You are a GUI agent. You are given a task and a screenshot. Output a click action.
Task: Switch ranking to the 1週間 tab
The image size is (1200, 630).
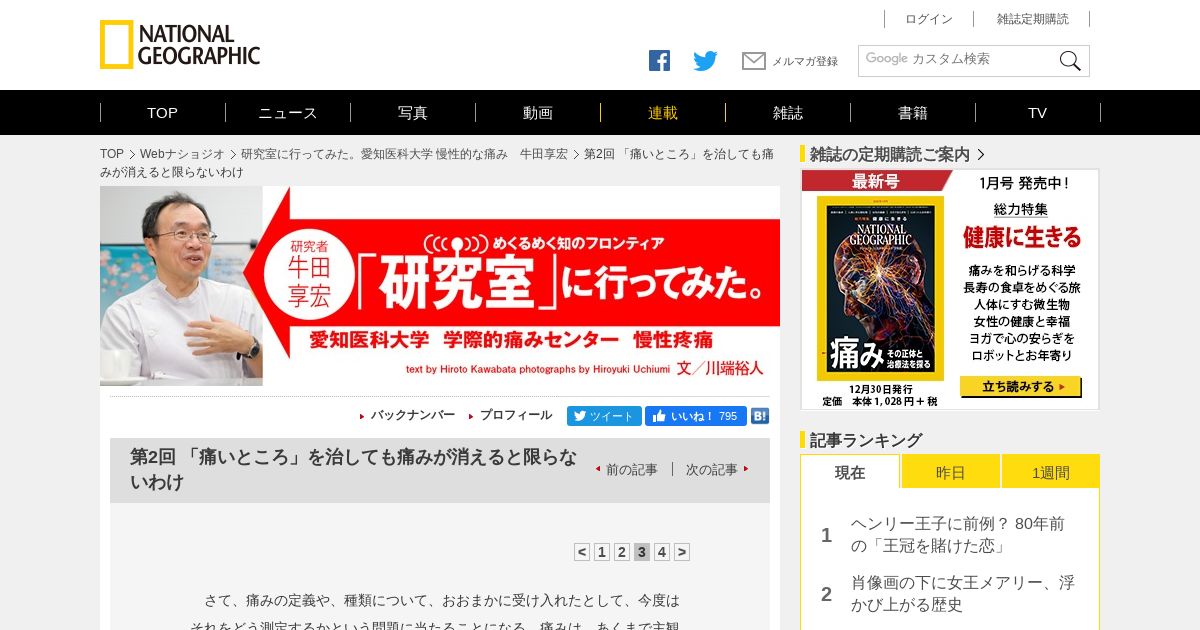(x=1051, y=472)
